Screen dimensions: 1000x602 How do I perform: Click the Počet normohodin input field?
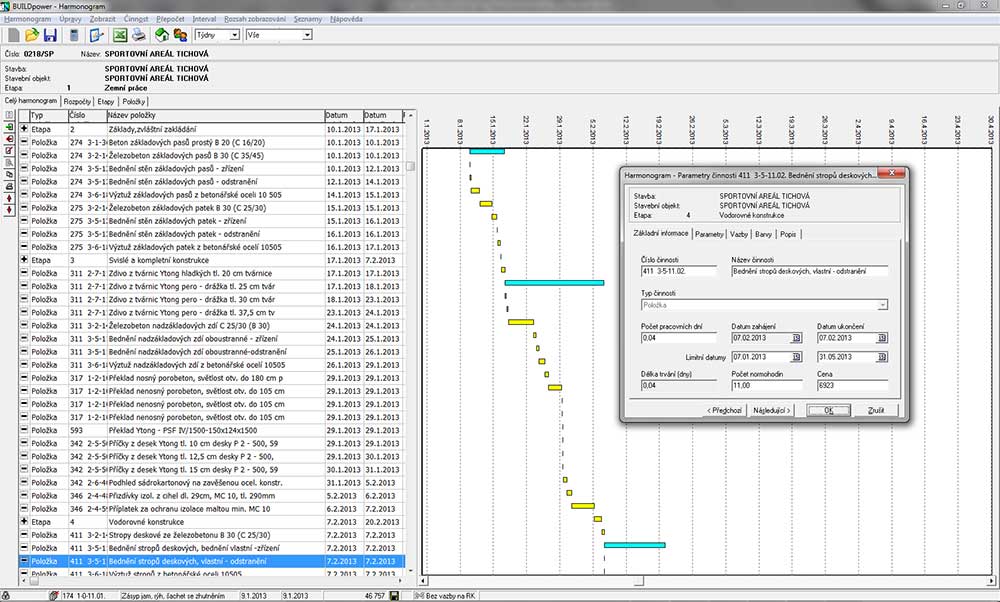pyautogui.click(x=767, y=385)
